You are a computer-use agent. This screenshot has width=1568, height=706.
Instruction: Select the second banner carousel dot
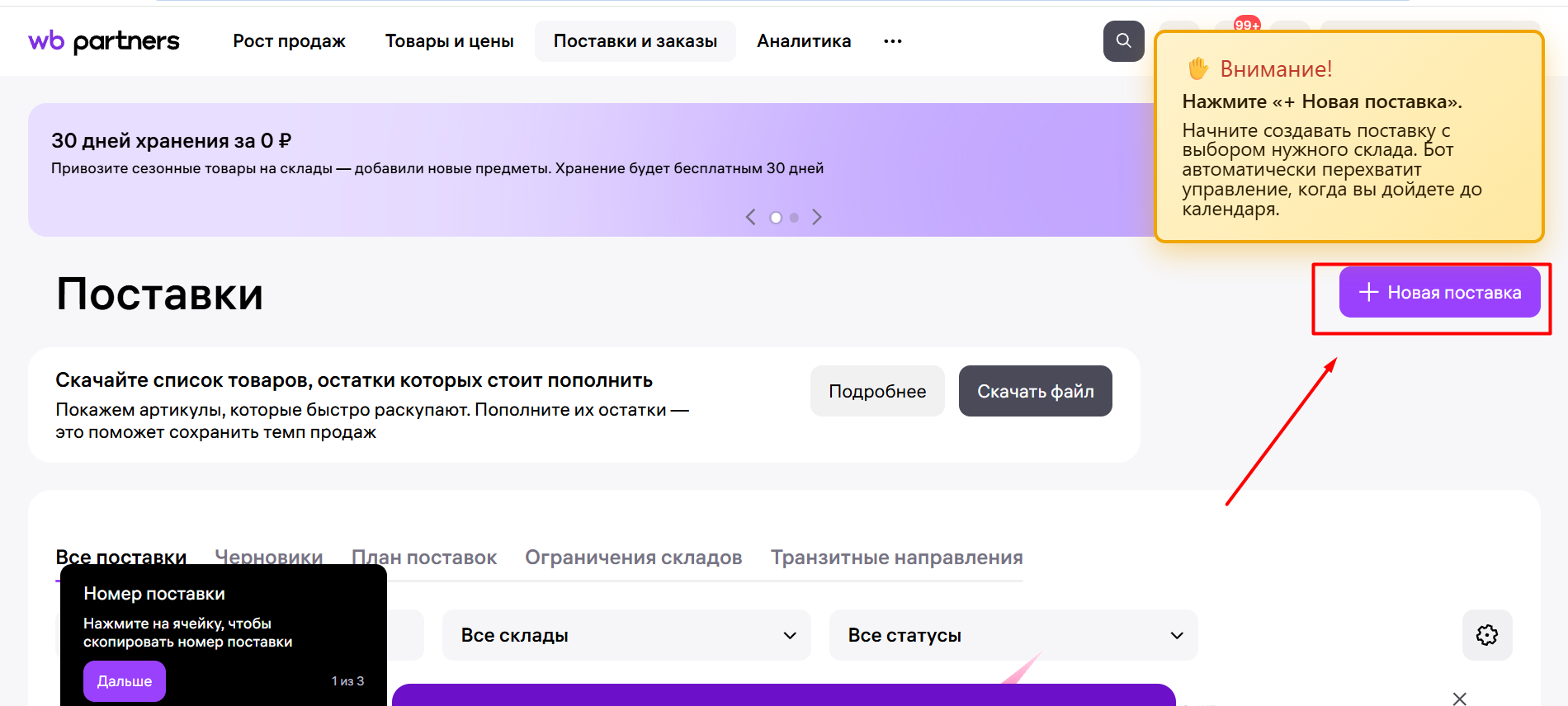pyautogui.click(x=794, y=218)
